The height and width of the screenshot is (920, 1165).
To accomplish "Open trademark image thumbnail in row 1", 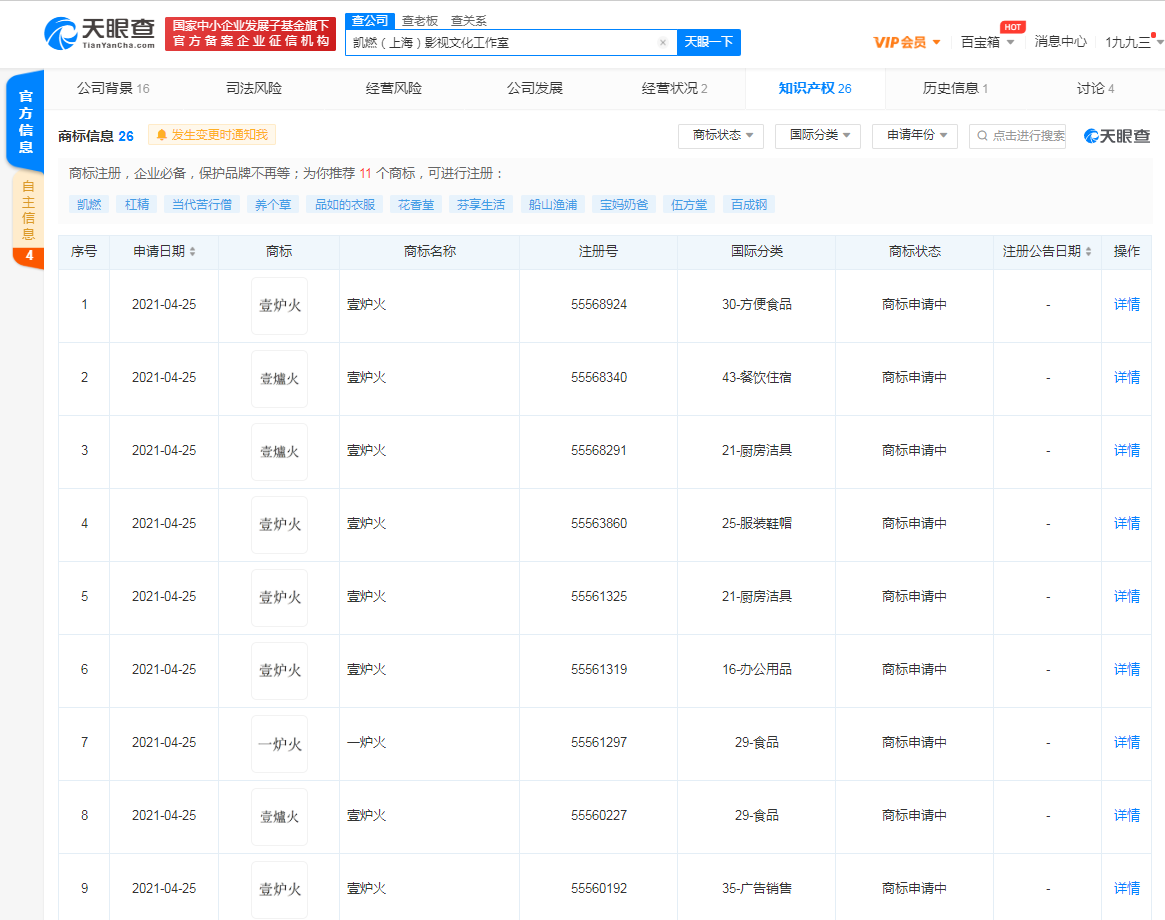I will 279,305.
